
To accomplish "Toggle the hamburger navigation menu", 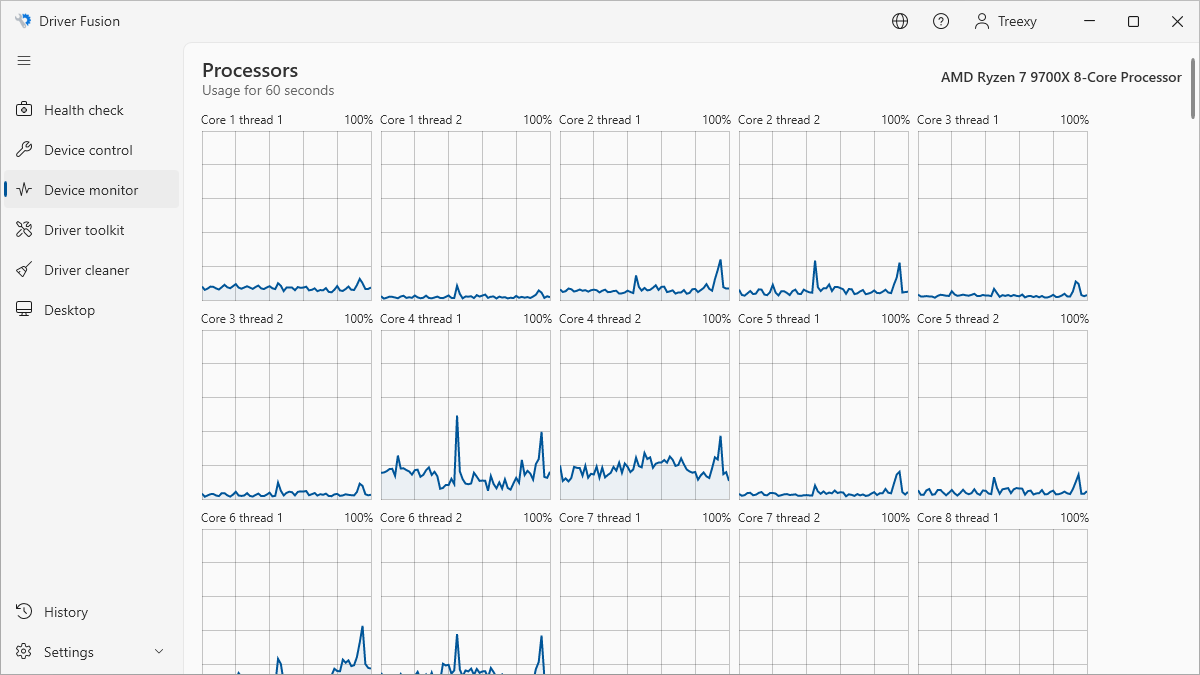I will 24,61.
